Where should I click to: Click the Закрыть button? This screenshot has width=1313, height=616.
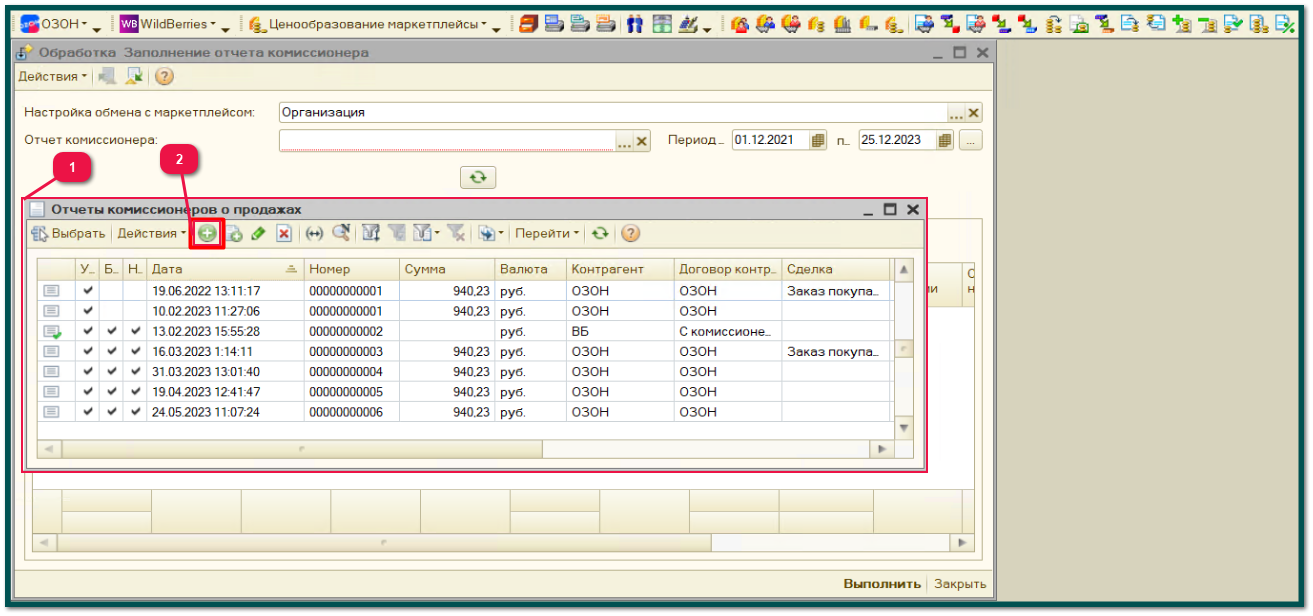point(960,584)
